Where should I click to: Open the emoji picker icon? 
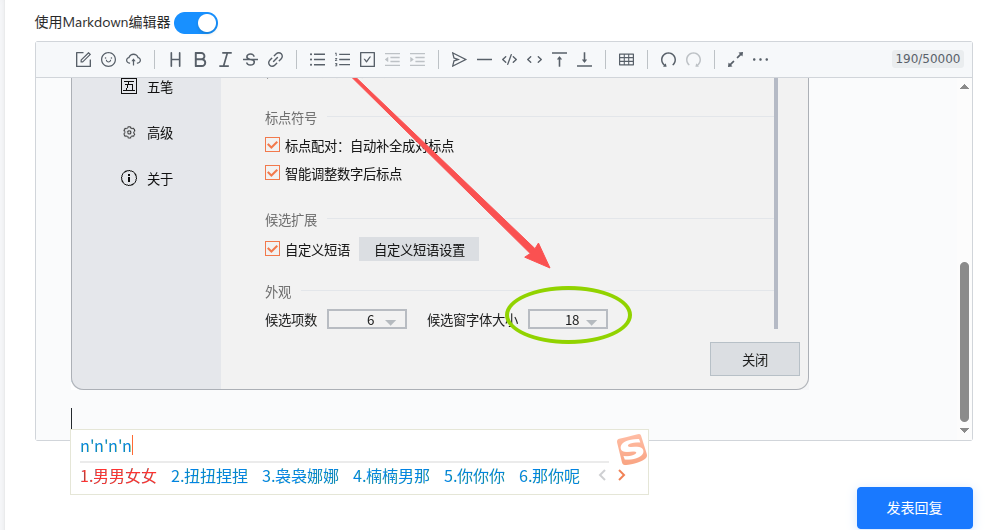(108, 60)
